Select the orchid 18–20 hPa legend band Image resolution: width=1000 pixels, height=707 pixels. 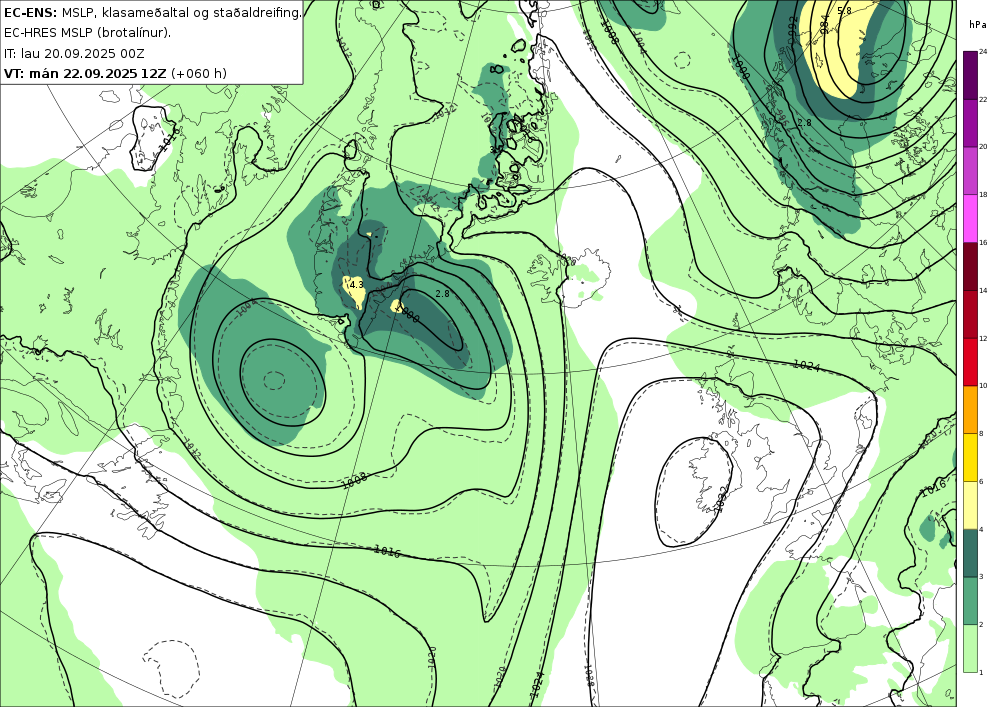970,170
